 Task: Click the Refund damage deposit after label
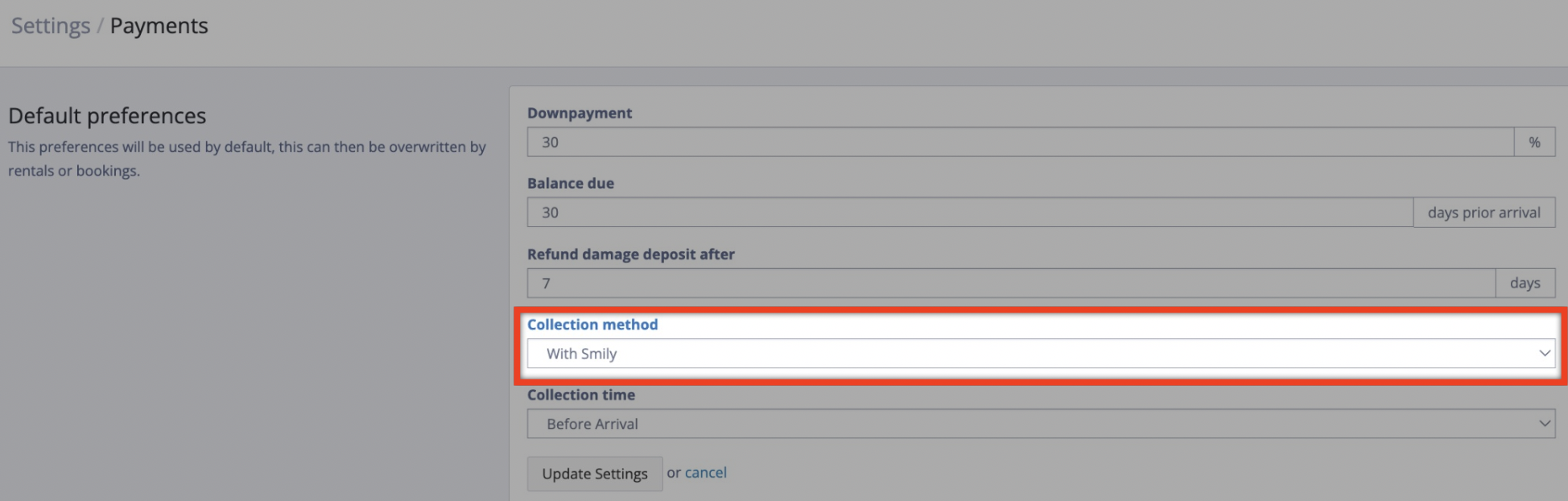(631, 255)
